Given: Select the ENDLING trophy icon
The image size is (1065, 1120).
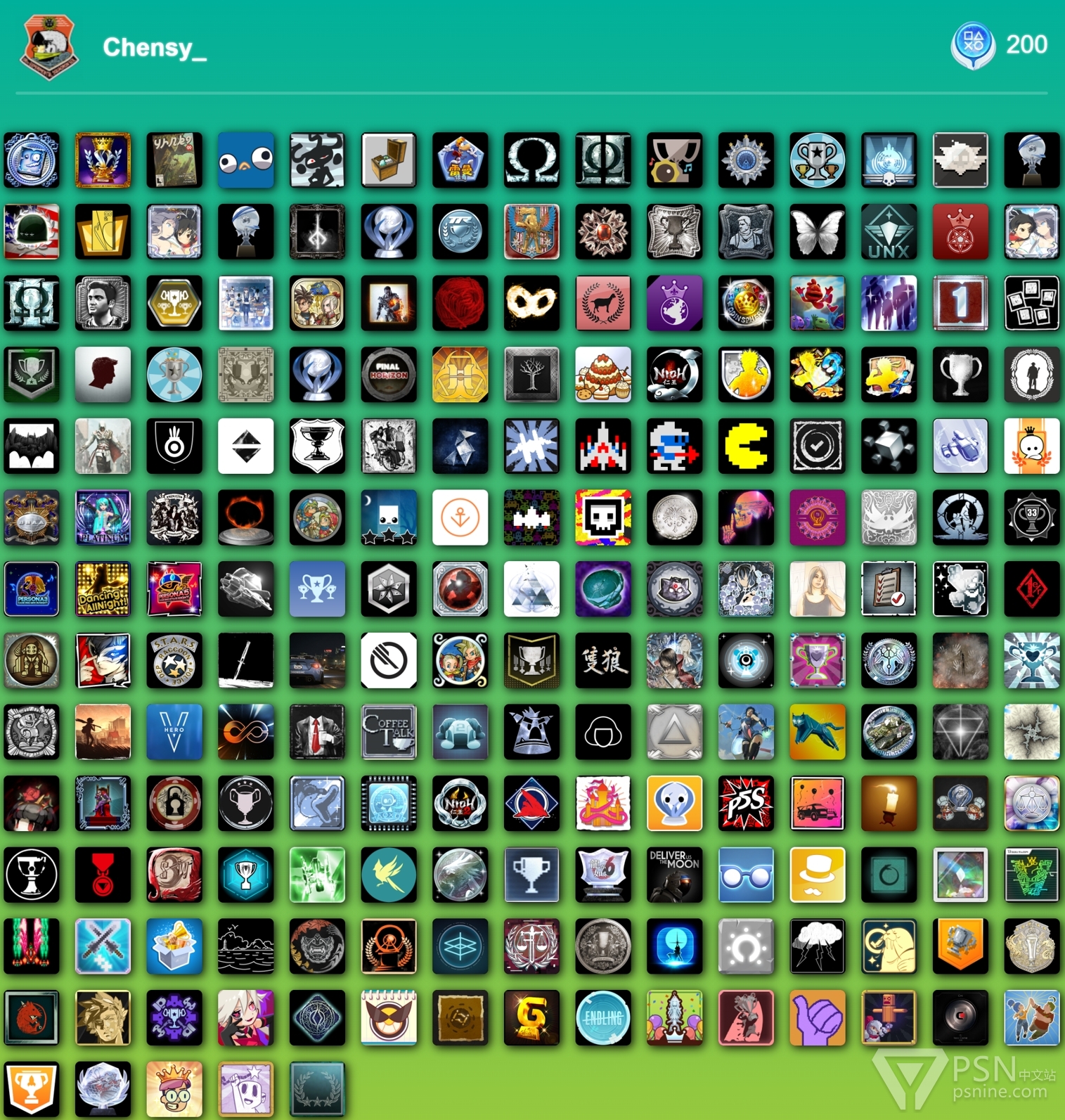Looking at the screenshot, I should pyautogui.click(x=603, y=1017).
